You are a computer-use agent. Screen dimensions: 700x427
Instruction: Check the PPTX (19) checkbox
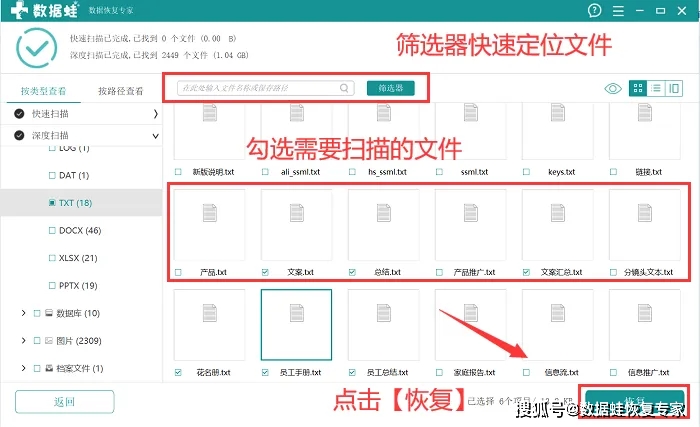click(52, 286)
